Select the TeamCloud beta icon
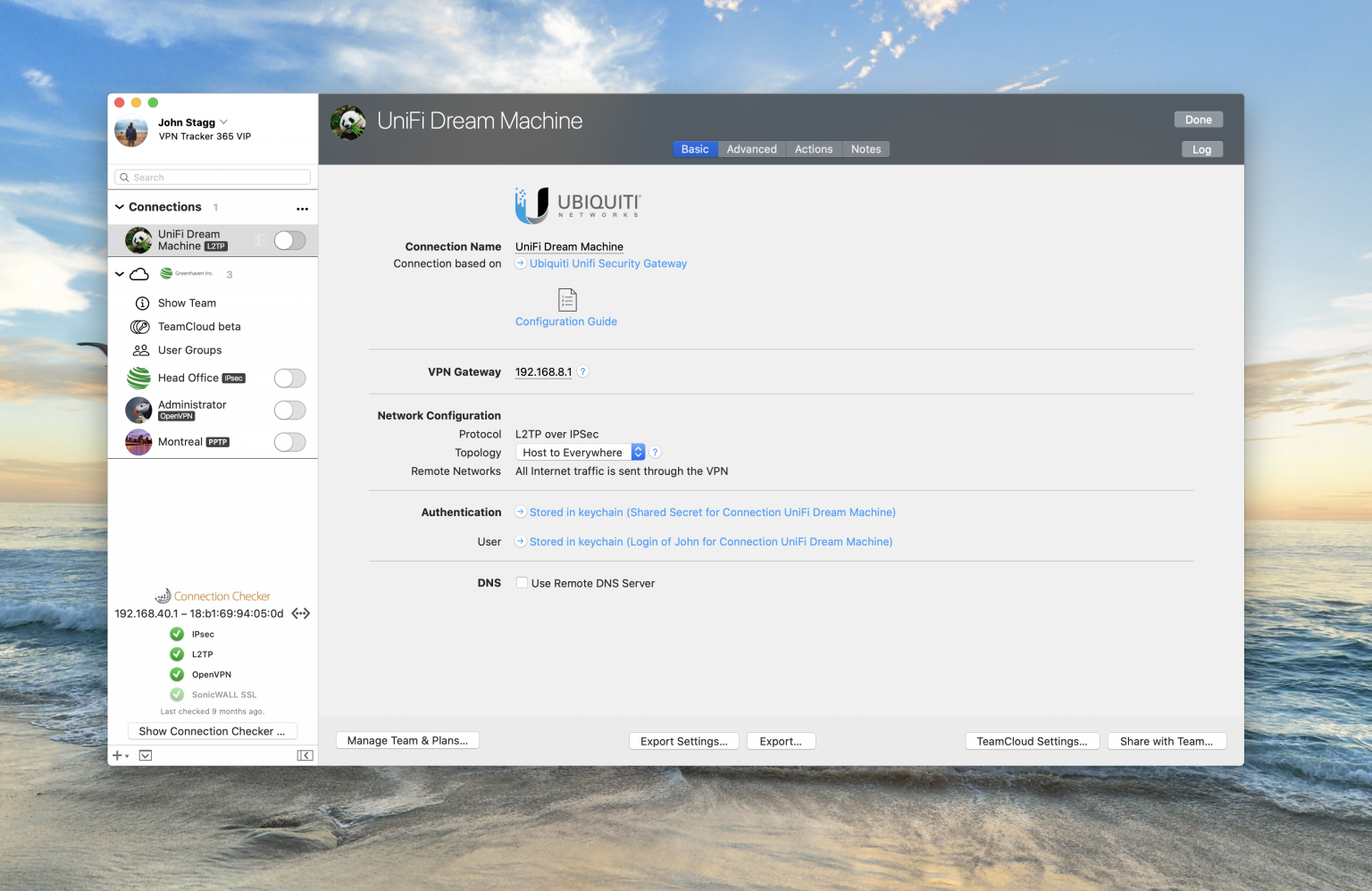The image size is (1372, 891). (140, 327)
